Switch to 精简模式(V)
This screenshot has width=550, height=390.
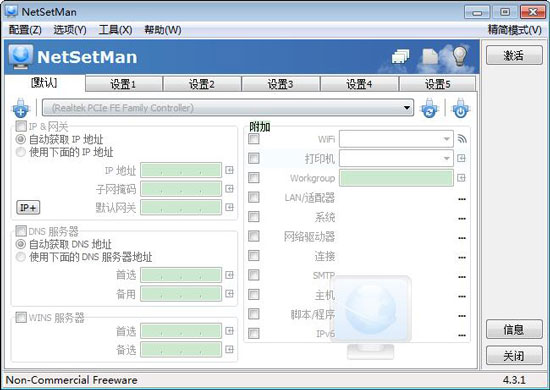[514, 30]
